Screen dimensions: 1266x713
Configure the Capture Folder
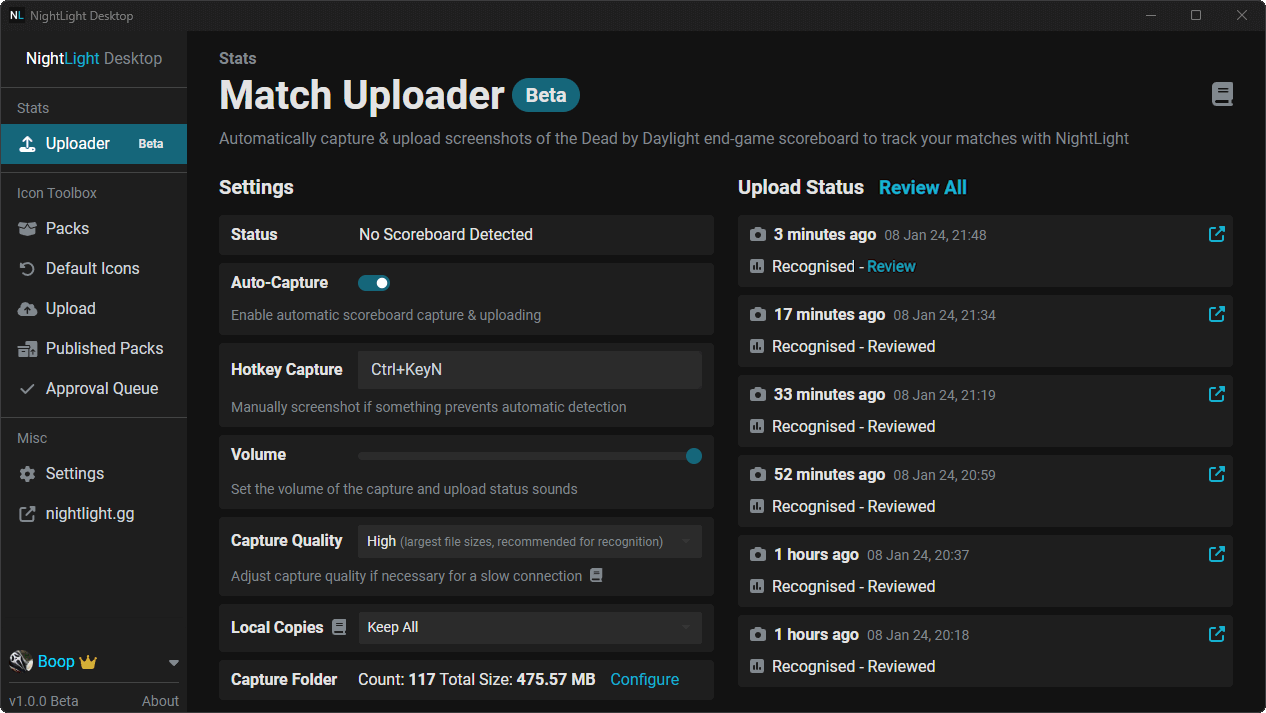click(644, 679)
